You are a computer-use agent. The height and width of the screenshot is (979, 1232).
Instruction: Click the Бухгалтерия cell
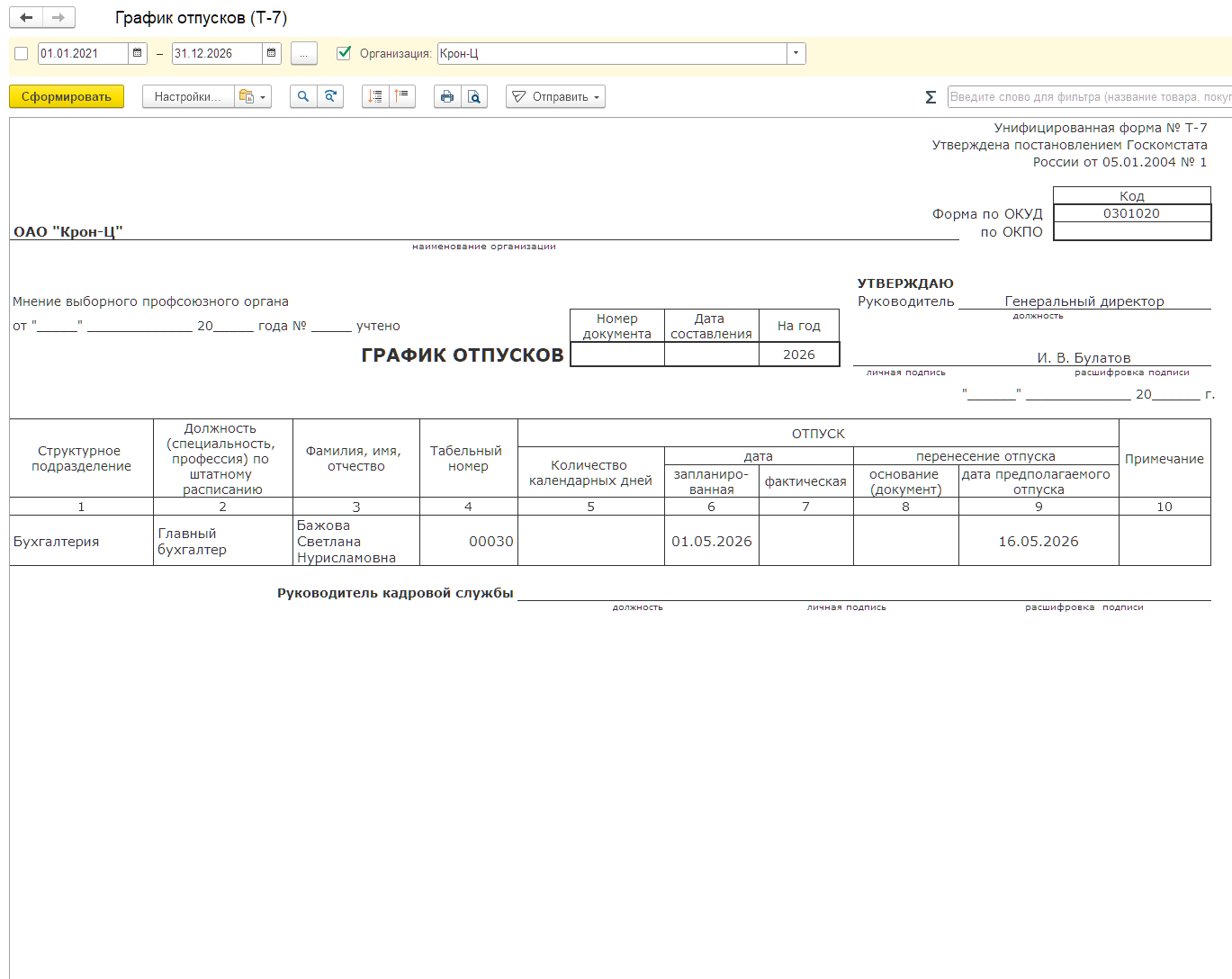[x=81, y=541]
